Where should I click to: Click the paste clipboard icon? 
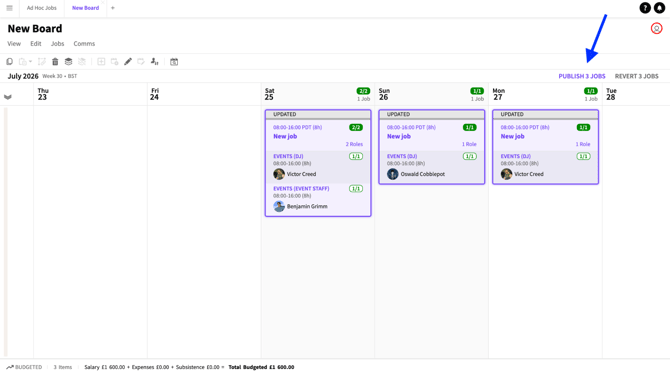click(23, 62)
